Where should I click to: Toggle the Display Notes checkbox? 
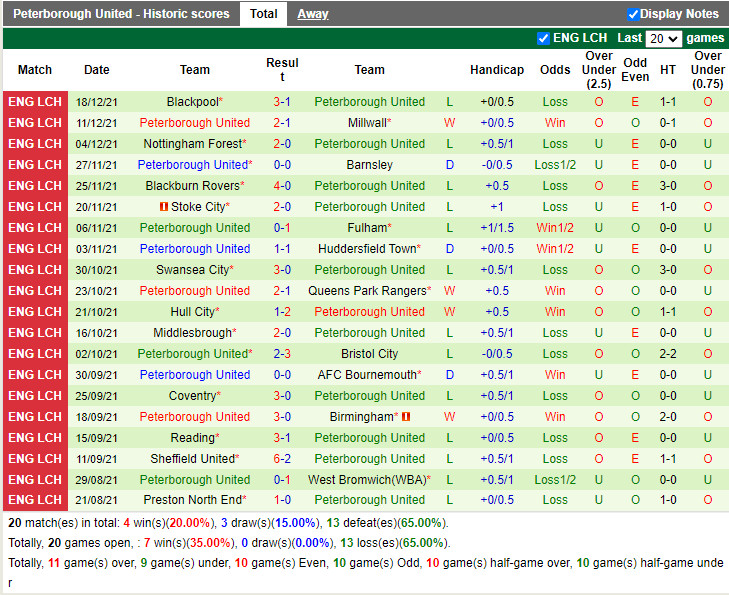click(633, 14)
